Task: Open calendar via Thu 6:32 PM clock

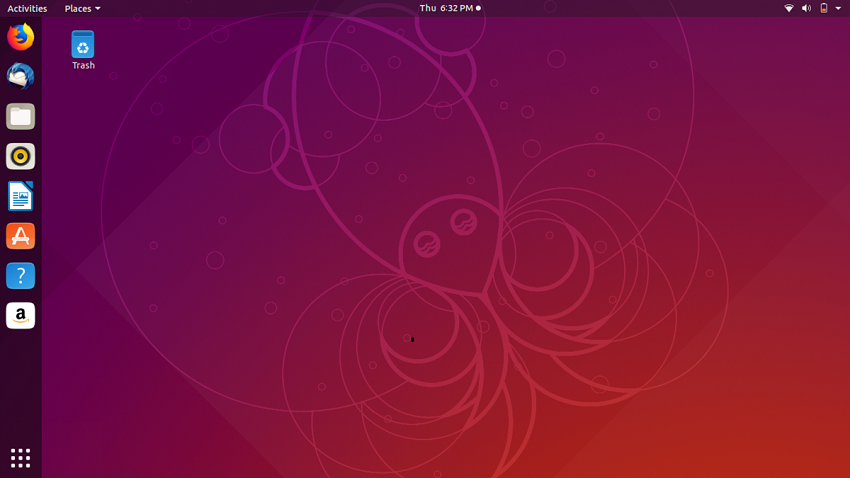Action: pyautogui.click(x=446, y=8)
